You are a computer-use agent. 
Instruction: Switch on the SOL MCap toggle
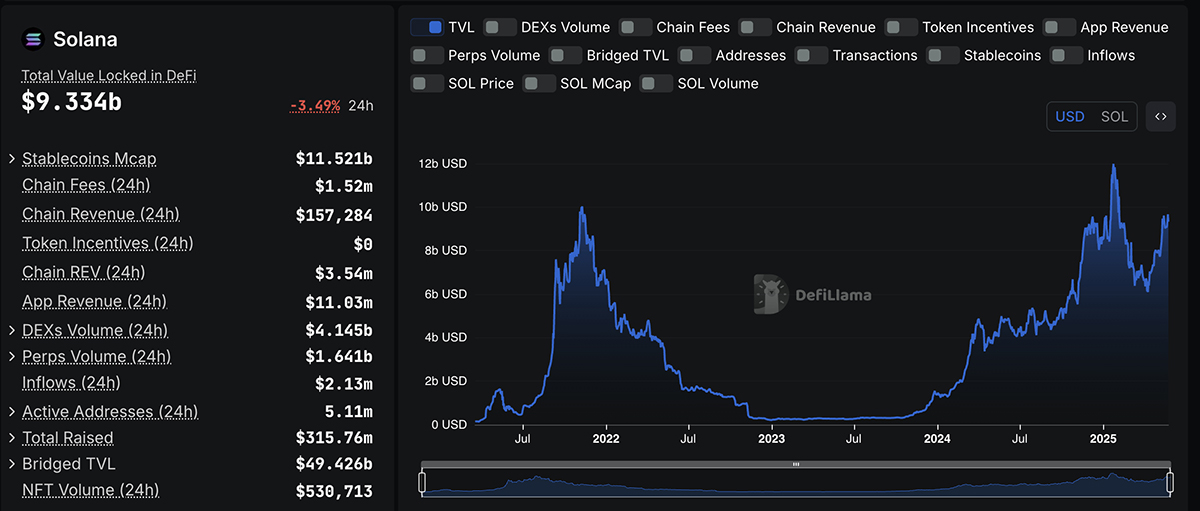coord(540,83)
